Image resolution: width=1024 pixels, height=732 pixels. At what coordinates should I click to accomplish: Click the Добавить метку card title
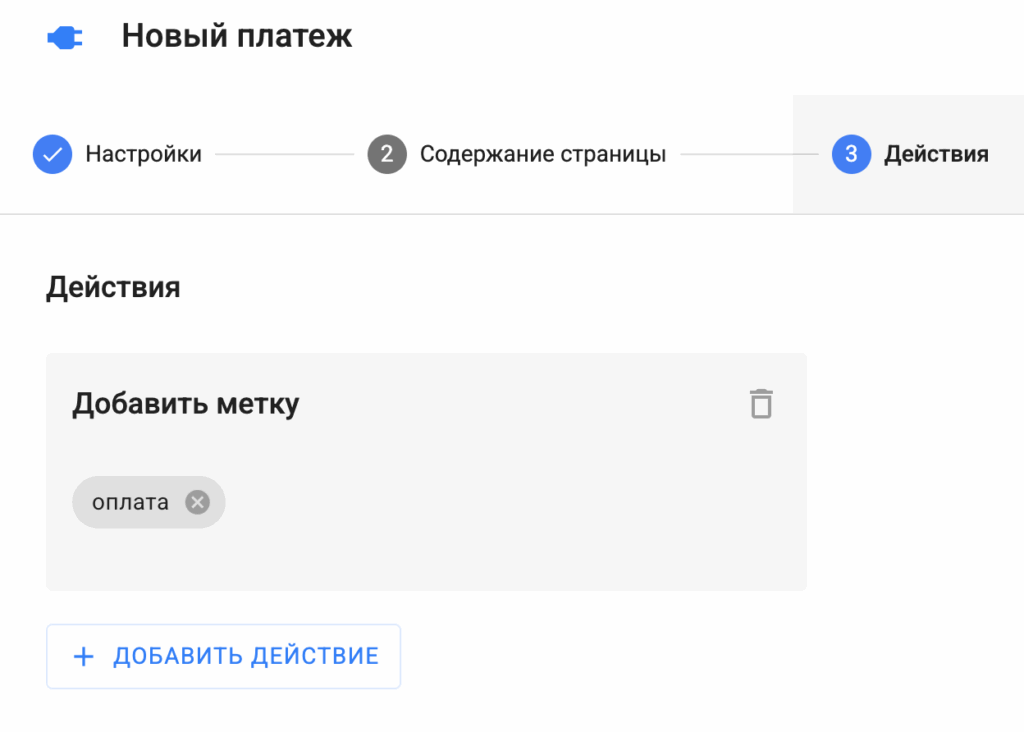(x=185, y=404)
